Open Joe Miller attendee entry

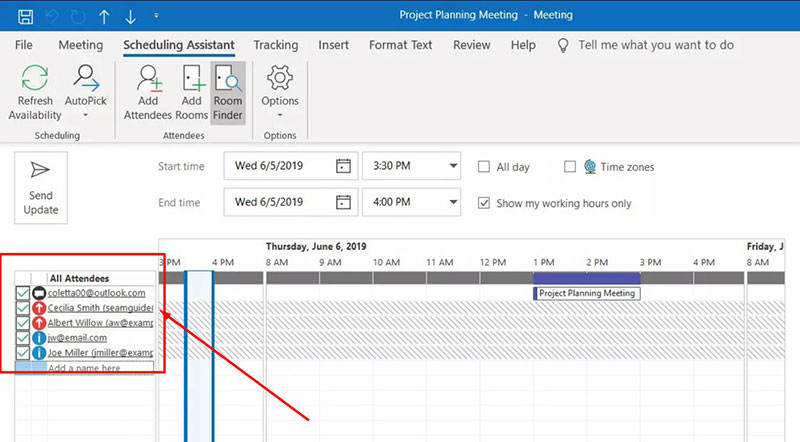pyautogui.click(x=100, y=352)
